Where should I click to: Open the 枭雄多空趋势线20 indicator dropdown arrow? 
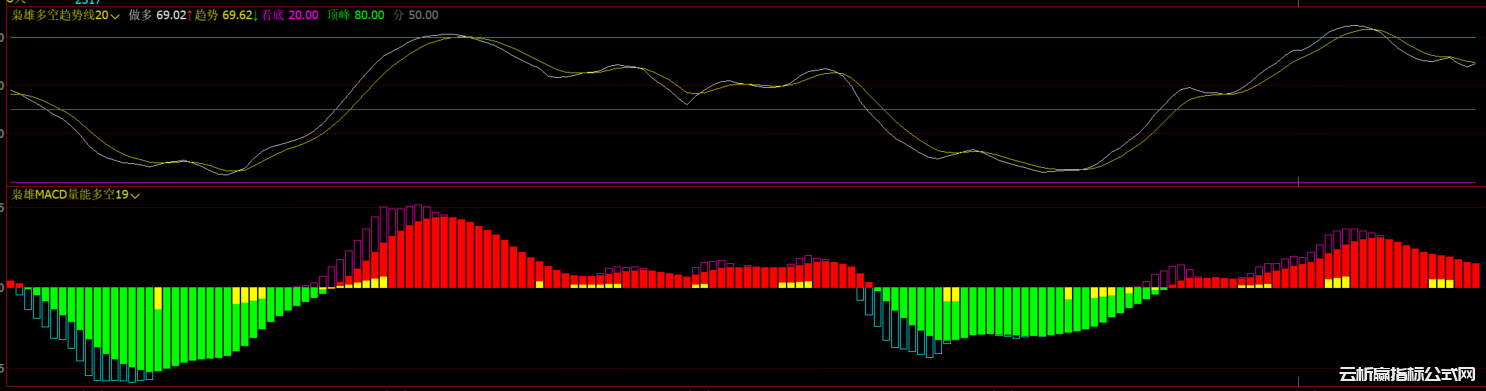[116, 16]
